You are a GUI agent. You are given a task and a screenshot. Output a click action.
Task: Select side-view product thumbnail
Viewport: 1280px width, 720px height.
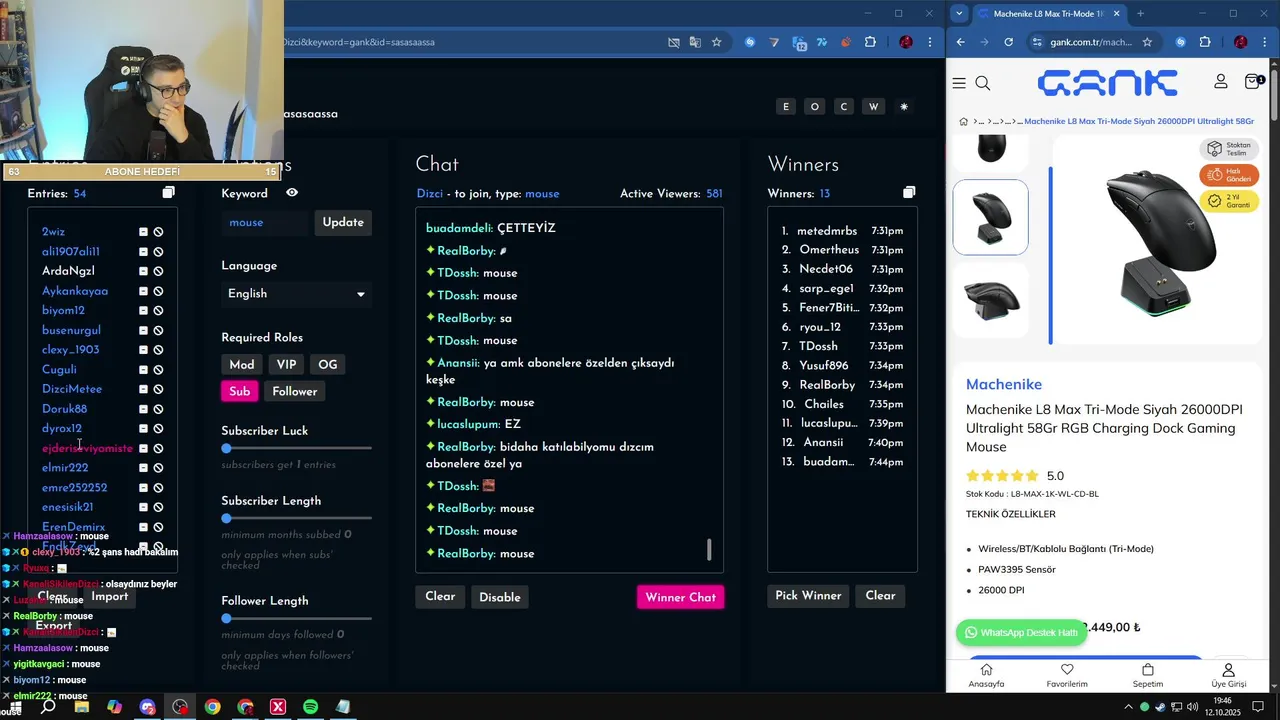(x=990, y=299)
